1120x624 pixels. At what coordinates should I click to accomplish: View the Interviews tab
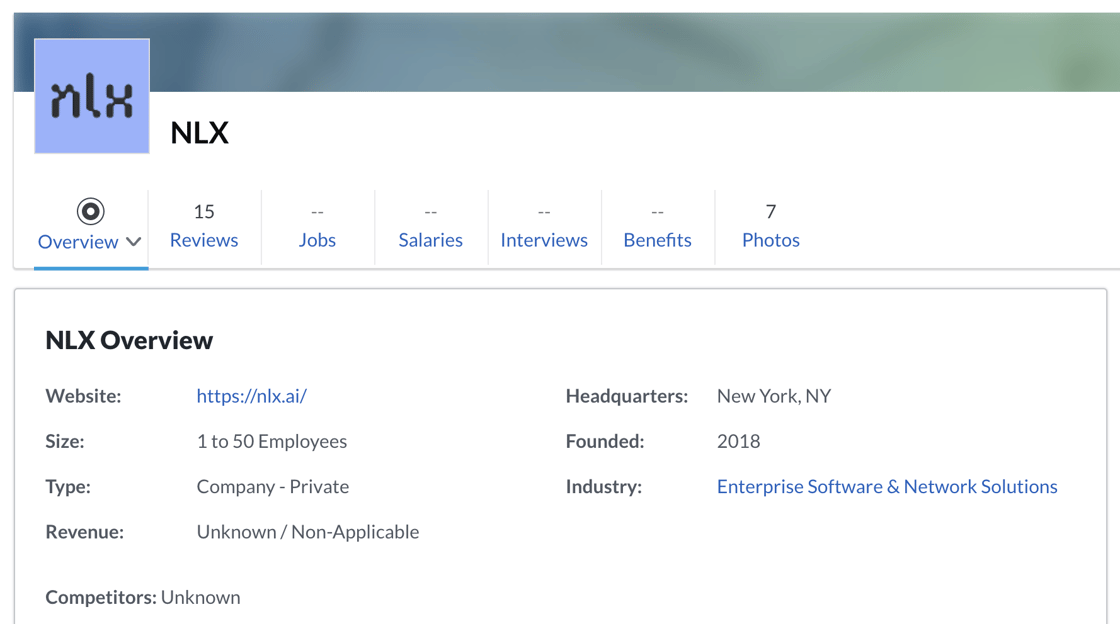544,240
